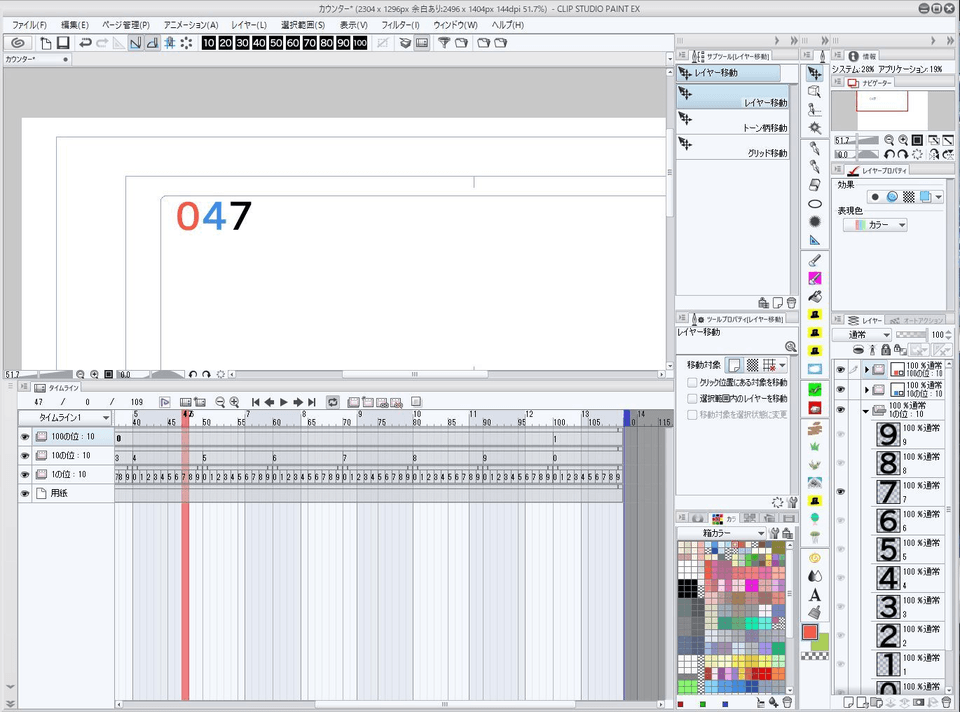Select the Eraser tool in the tool palette
The width and height of the screenshot is (960, 712).
tap(815, 185)
